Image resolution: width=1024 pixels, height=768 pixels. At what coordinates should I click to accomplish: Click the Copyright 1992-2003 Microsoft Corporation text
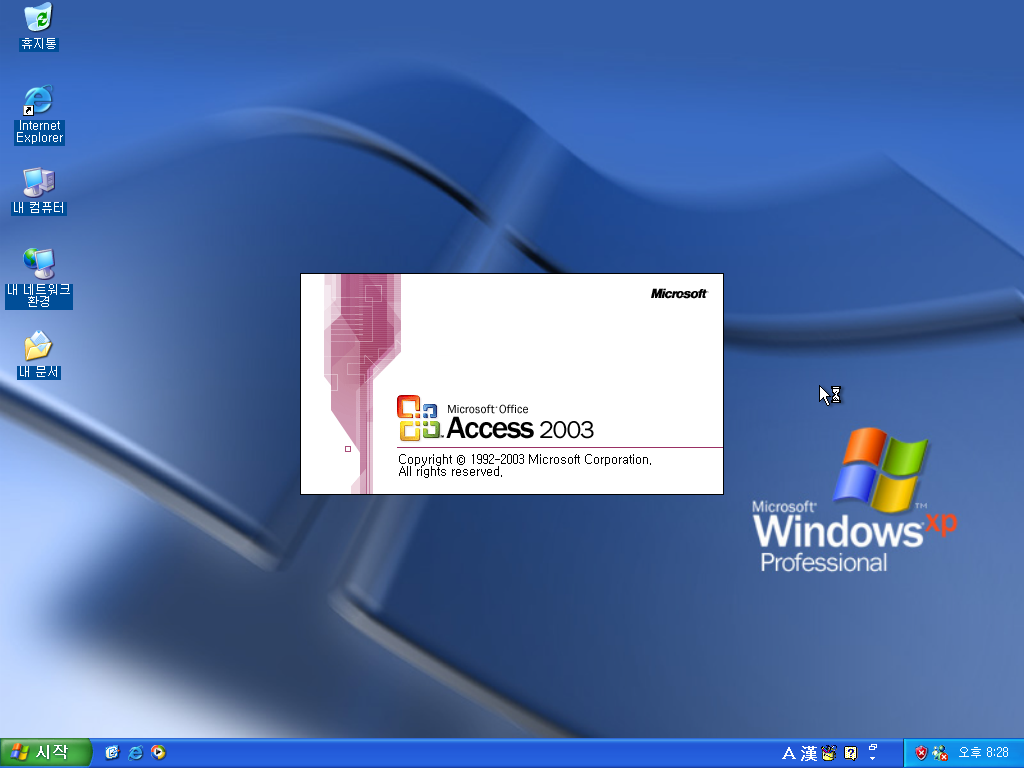[525, 460]
